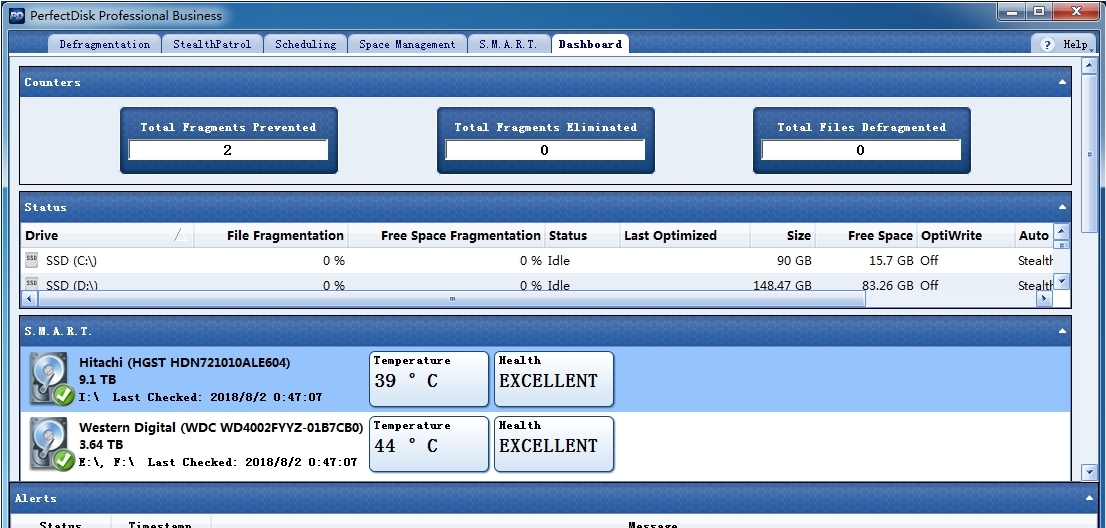
Task: Click the Last Optimized column header
Action: pyautogui.click(x=685, y=235)
